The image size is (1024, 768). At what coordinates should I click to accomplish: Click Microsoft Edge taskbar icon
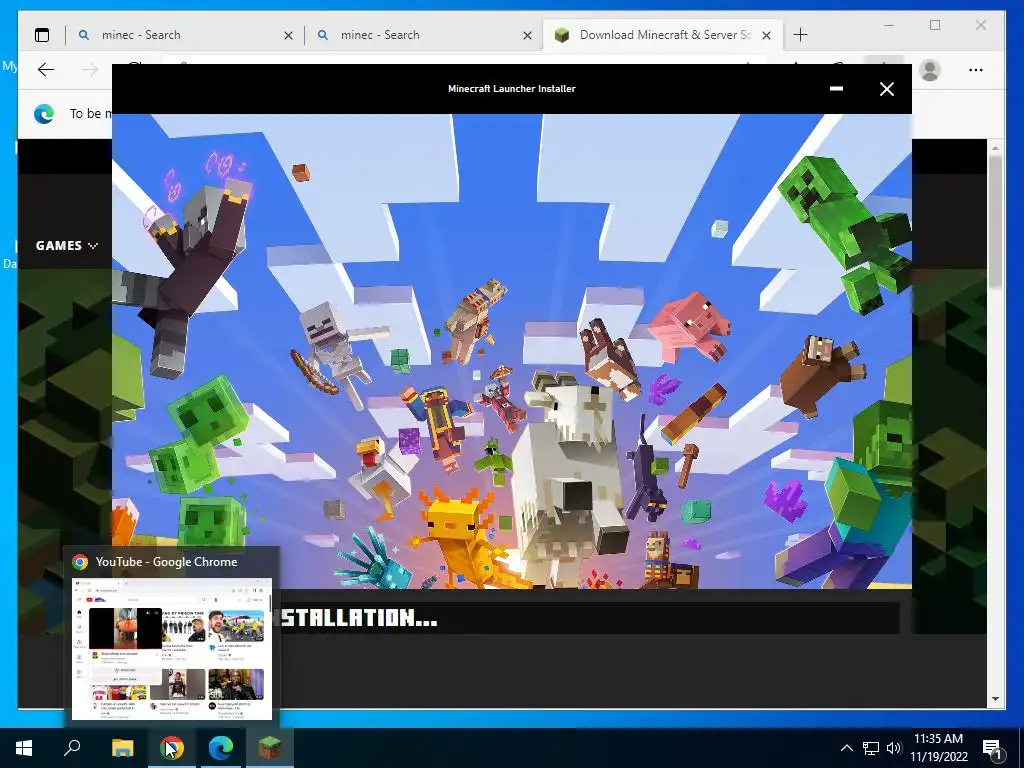point(221,748)
